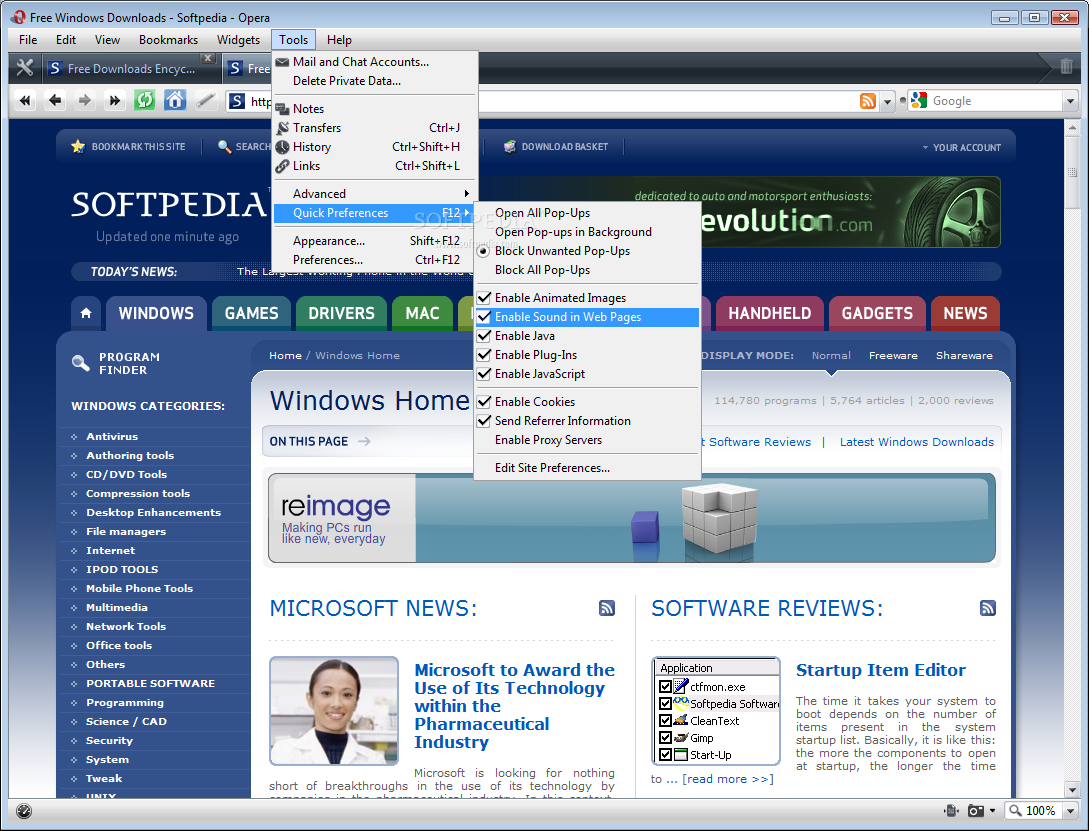
Task: Click the camera icon in status bar
Action: 976,811
